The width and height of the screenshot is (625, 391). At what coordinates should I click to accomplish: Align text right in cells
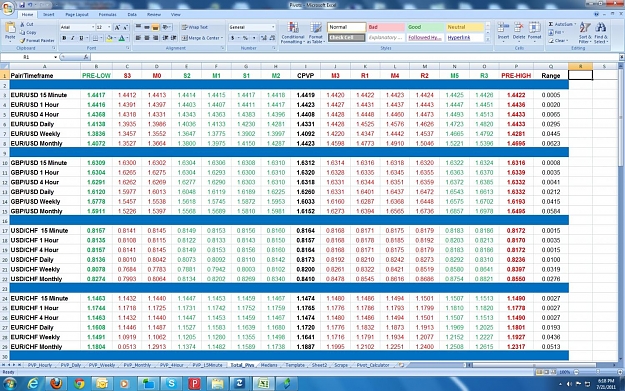pos(155,38)
